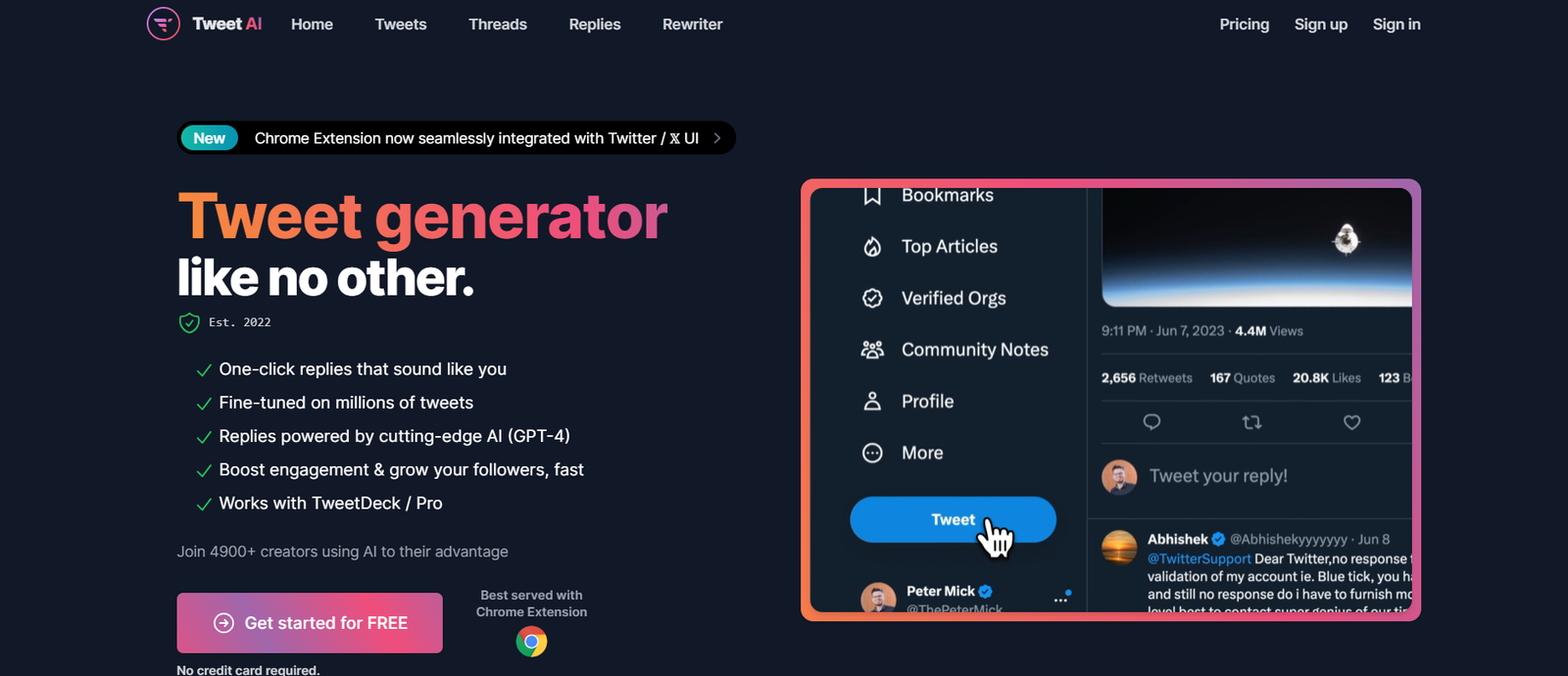Click the Bookmarks icon in sidebar
The width and height of the screenshot is (1568, 676).
click(872, 196)
